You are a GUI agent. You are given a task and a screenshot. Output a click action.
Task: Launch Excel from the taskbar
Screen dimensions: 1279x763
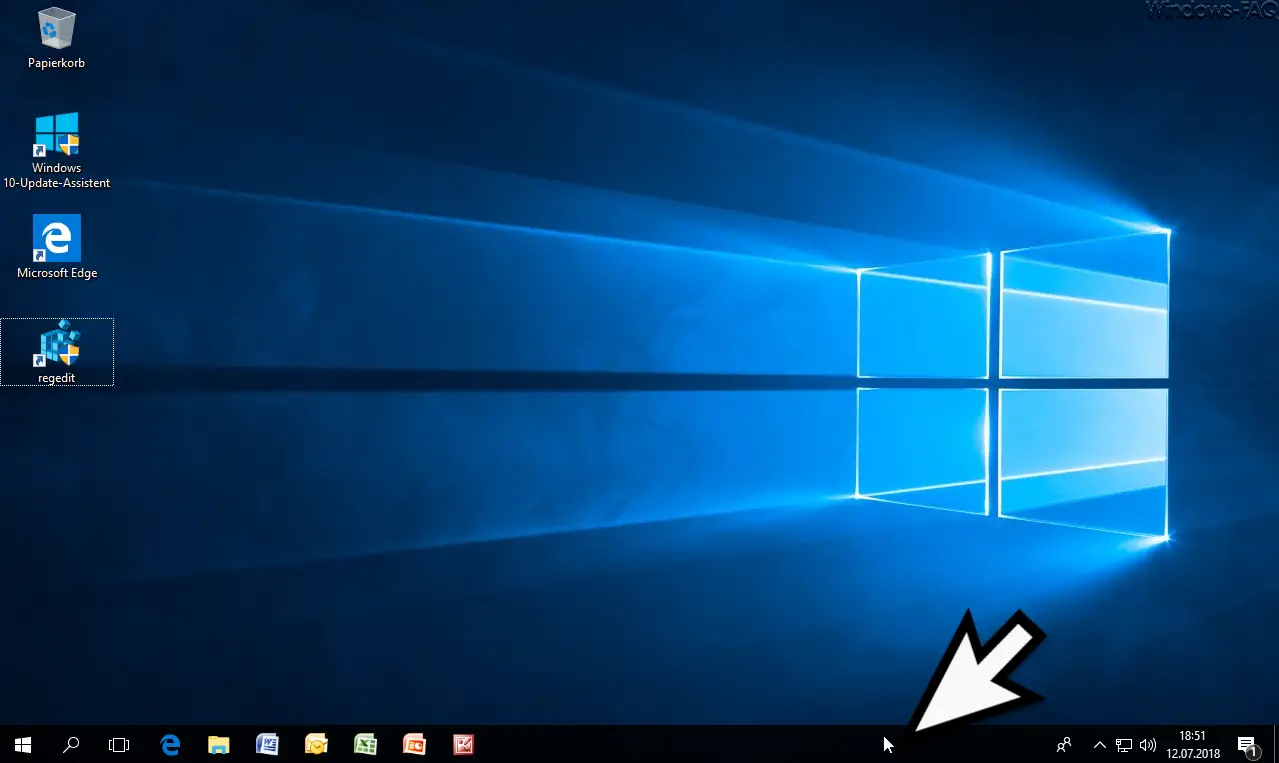pos(365,744)
